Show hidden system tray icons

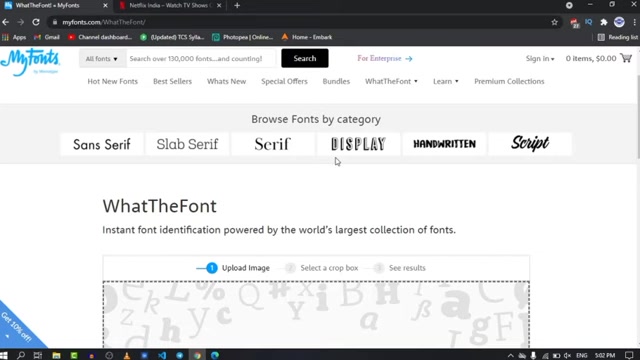511,356
